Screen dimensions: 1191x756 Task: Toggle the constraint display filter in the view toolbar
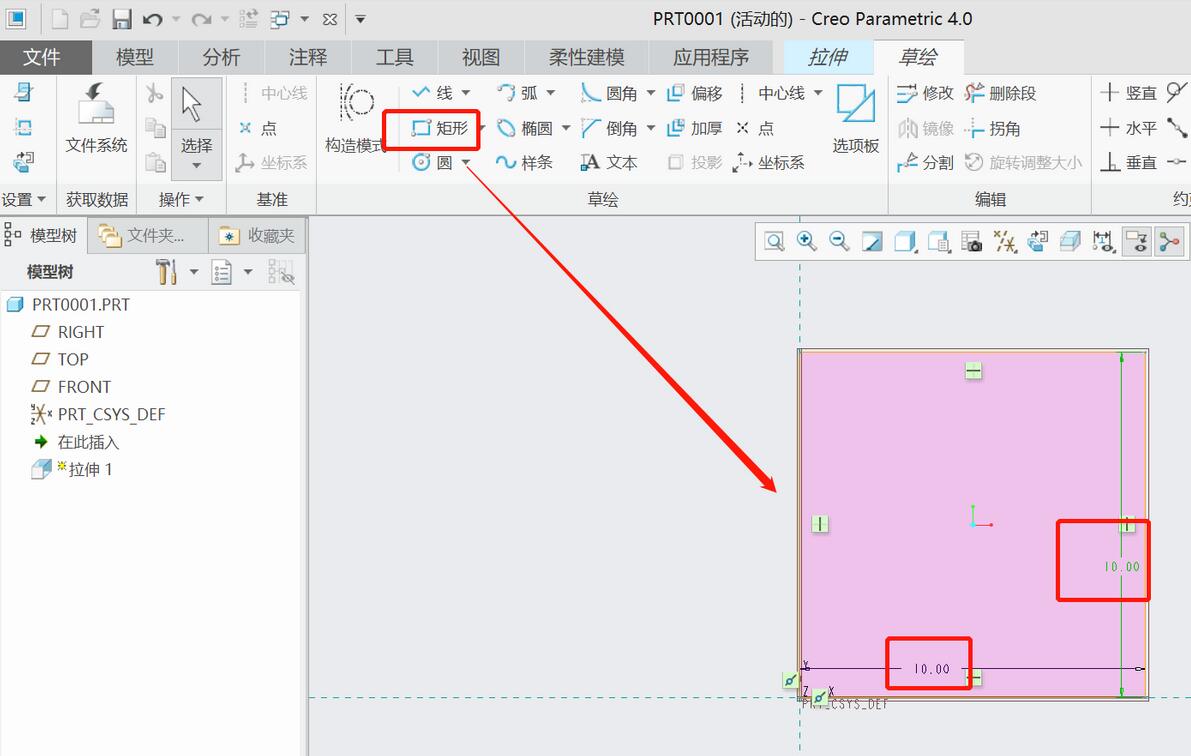click(1136, 241)
